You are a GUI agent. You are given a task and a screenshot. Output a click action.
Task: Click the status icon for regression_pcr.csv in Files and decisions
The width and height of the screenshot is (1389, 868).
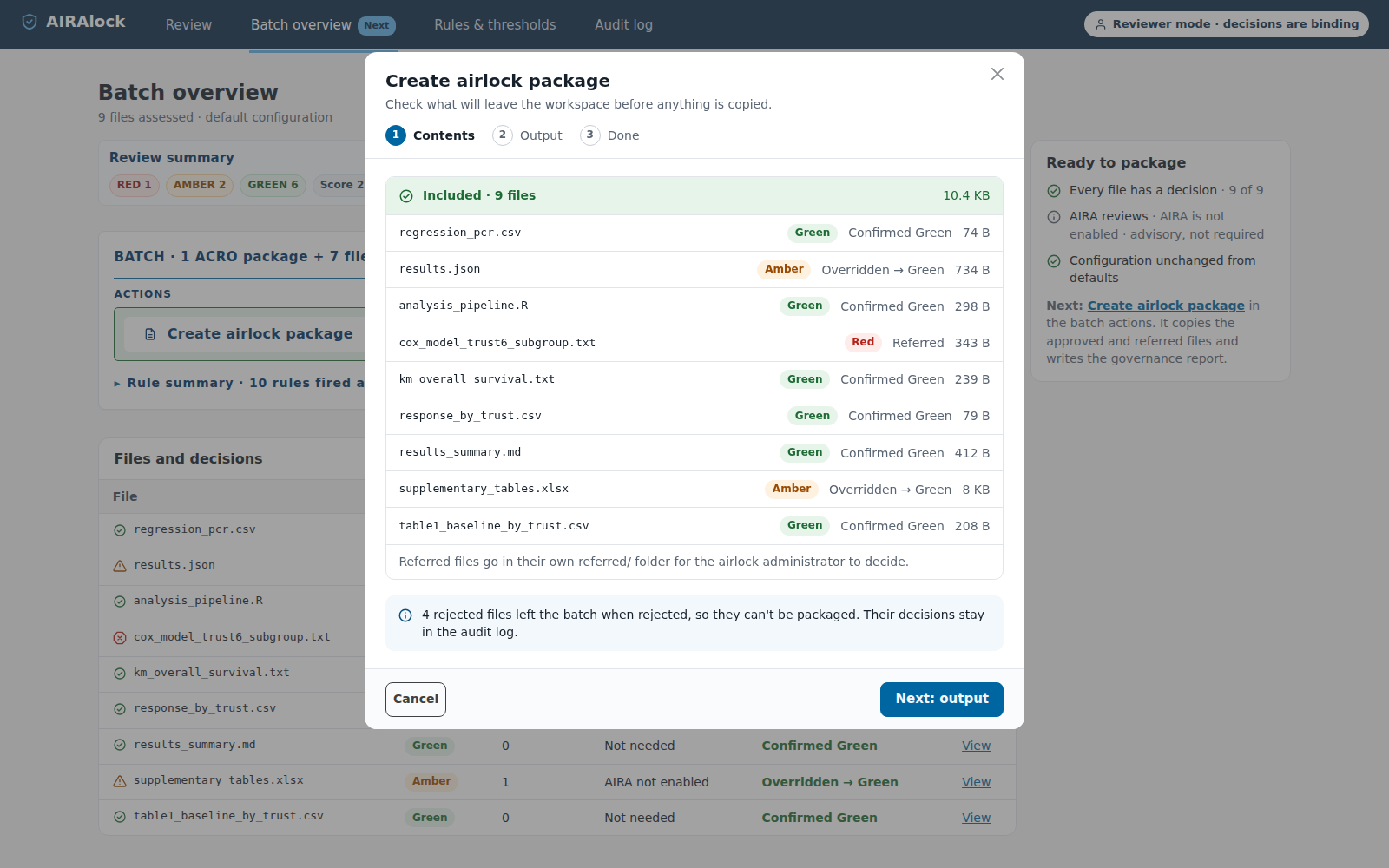pos(120,530)
